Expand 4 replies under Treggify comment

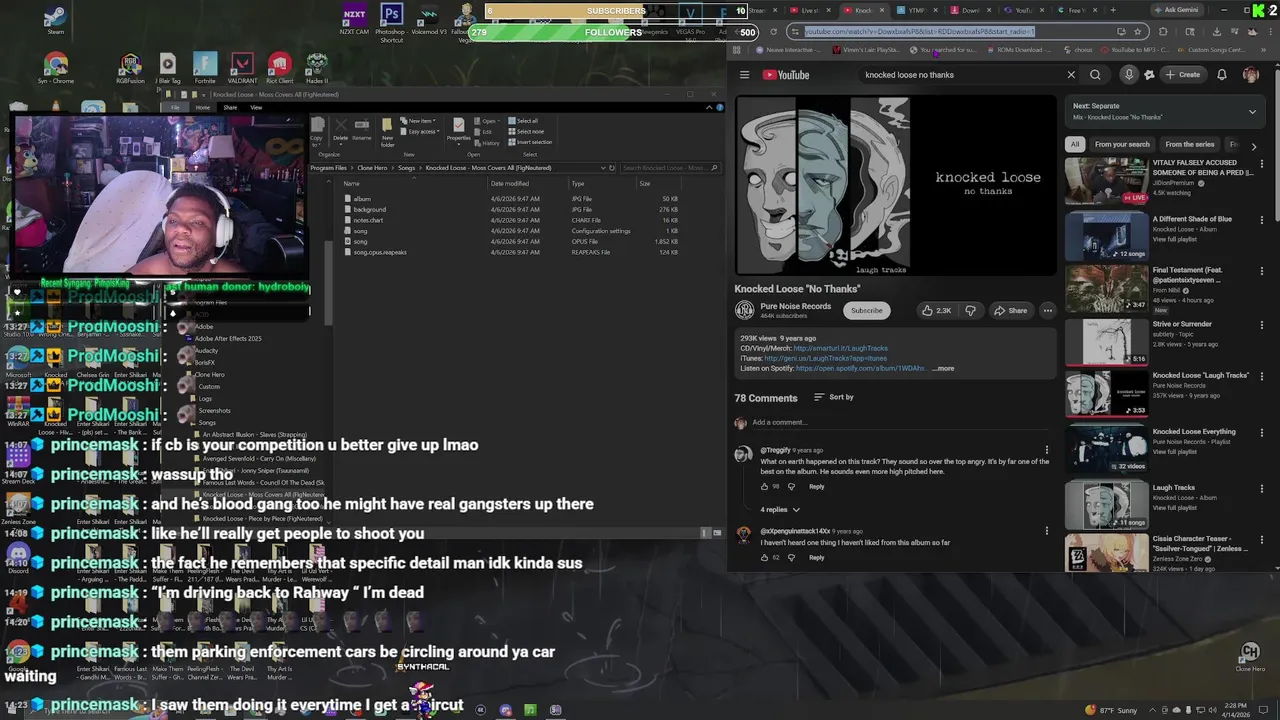pos(780,510)
